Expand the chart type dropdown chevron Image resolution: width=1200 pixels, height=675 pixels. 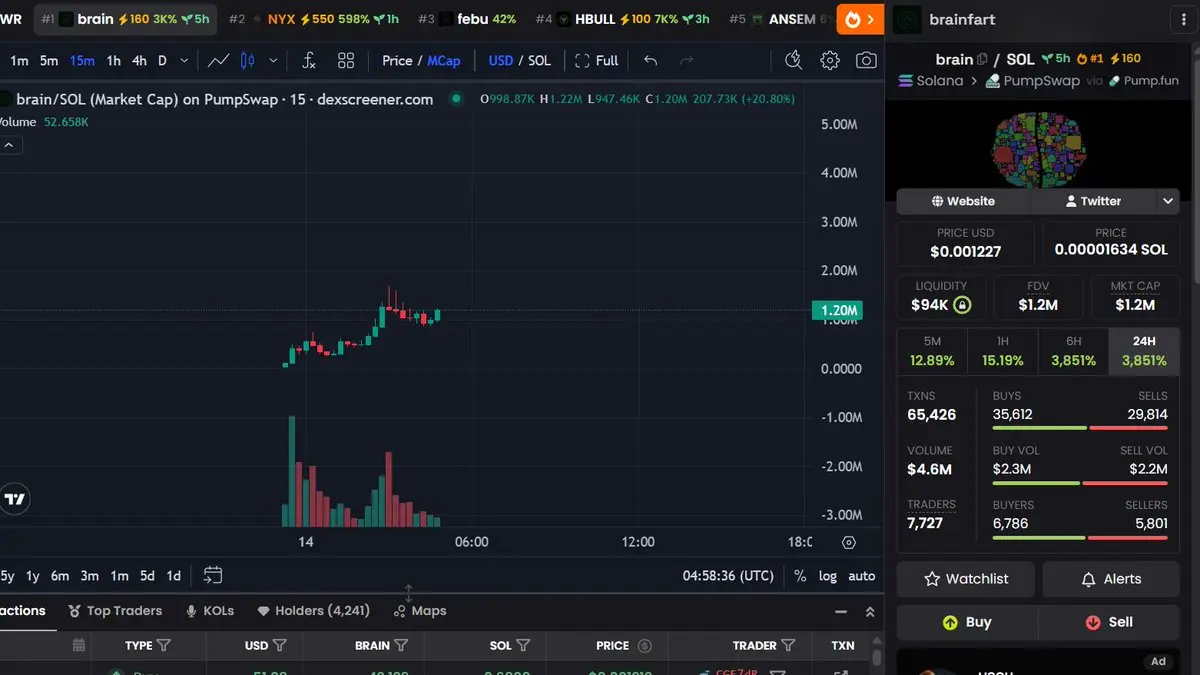(x=273, y=60)
